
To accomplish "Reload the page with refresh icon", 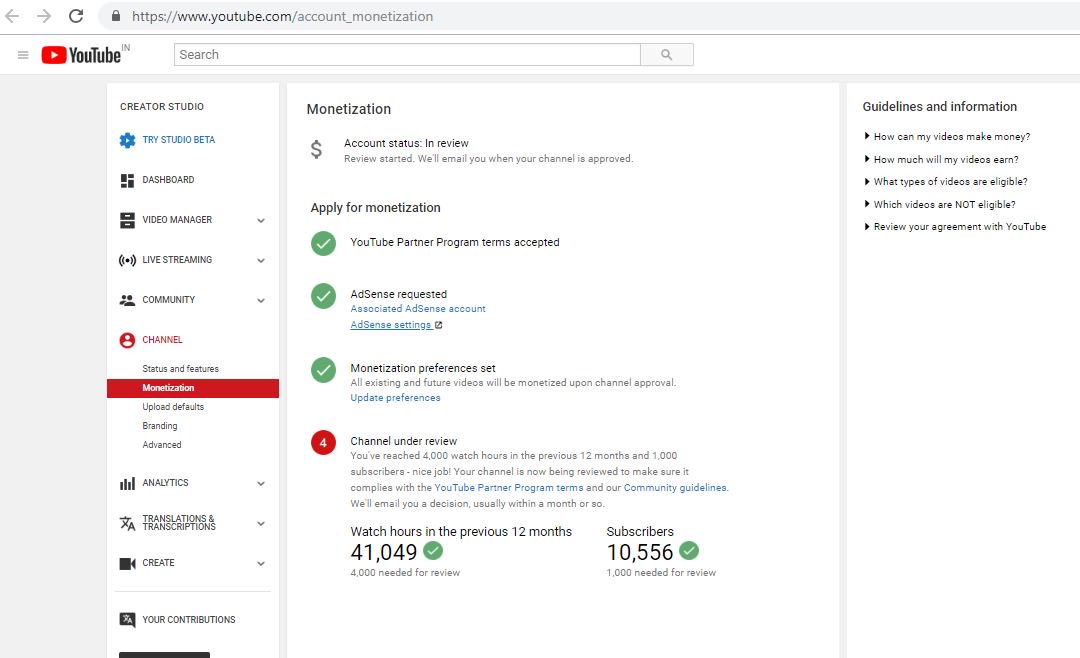I will 76,16.
